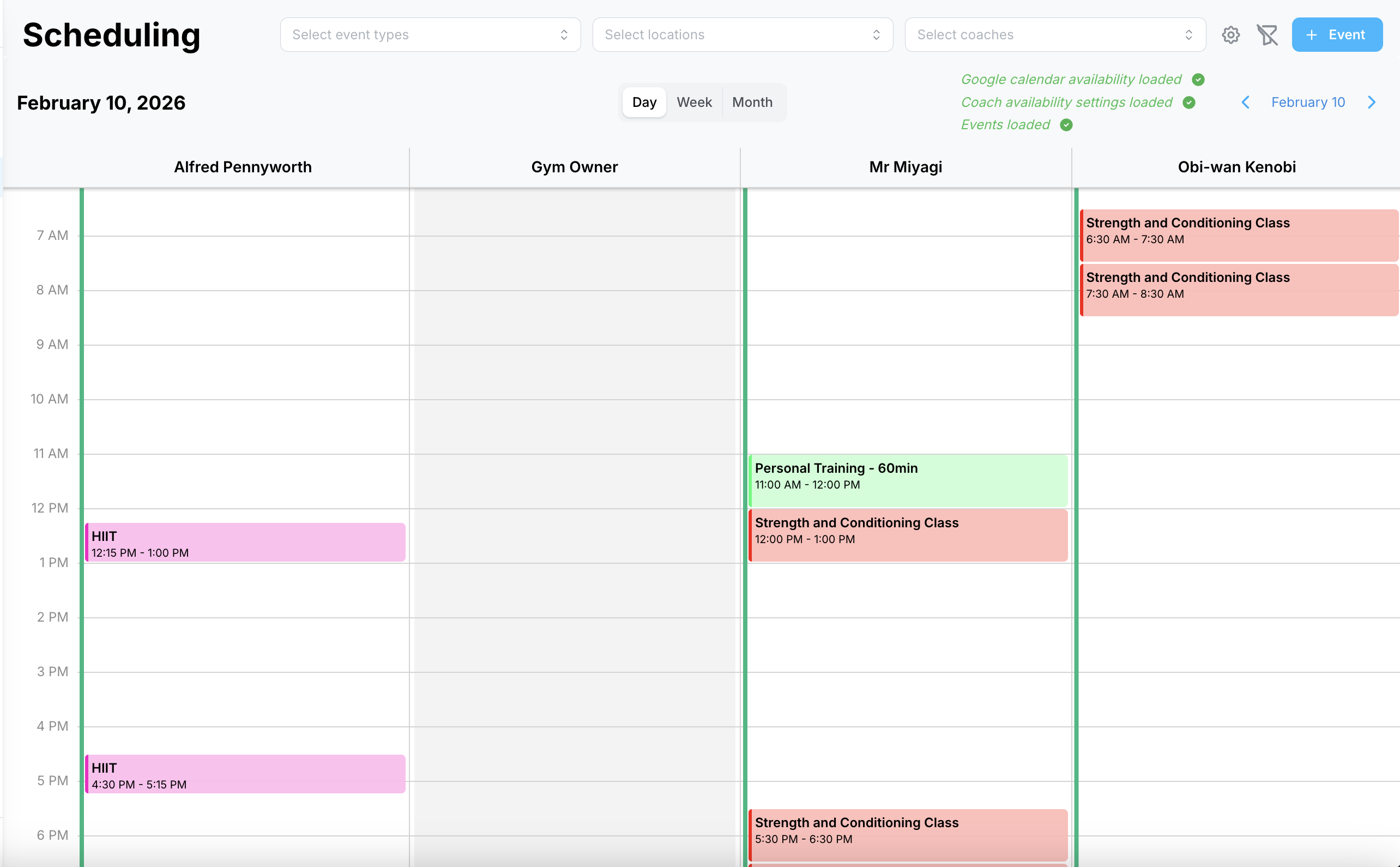Click checkmark next to Coach availability settings loaded
The image size is (1400, 867).
[x=1188, y=102]
